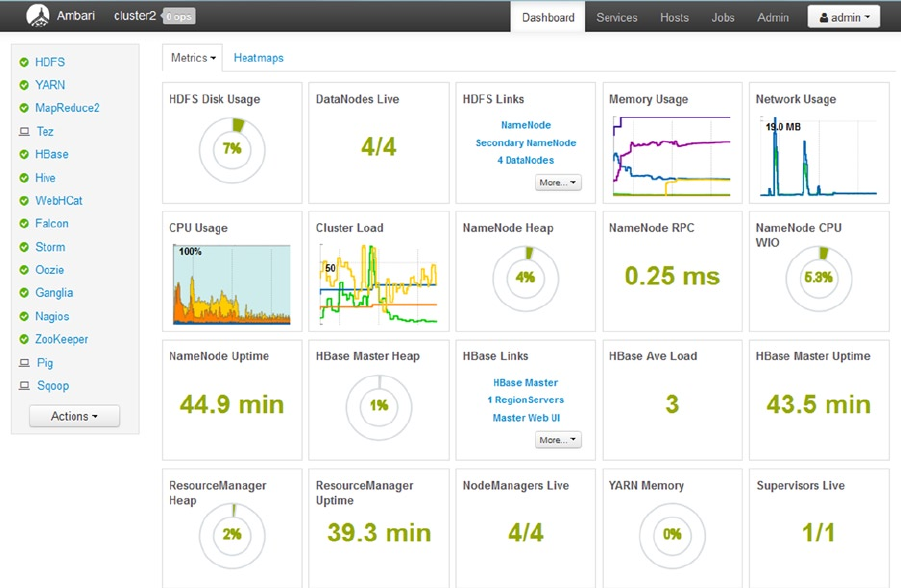Expand More in HDFS Links widget

[x=558, y=182]
